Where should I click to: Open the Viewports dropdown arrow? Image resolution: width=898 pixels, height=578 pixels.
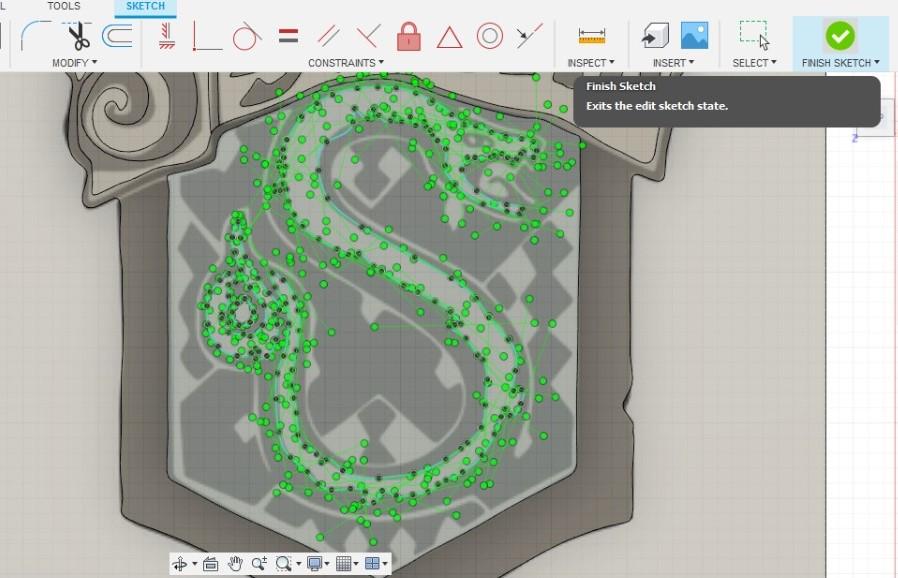click(385, 564)
